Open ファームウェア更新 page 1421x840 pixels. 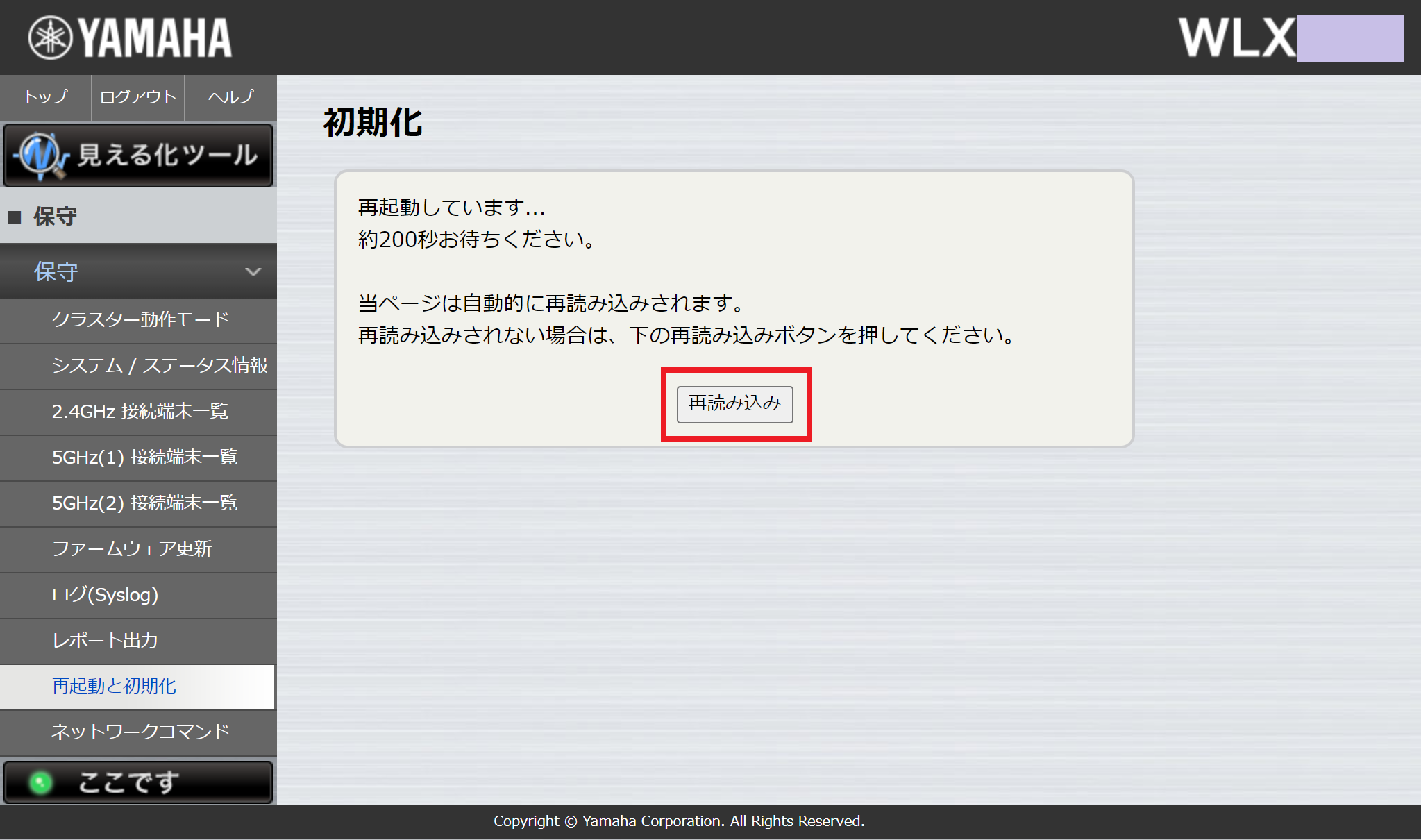coord(131,548)
